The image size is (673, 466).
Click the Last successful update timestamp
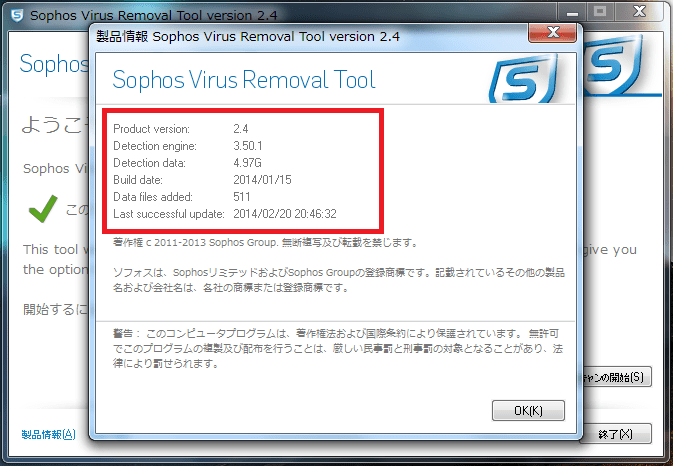click(x=285, y=214)
